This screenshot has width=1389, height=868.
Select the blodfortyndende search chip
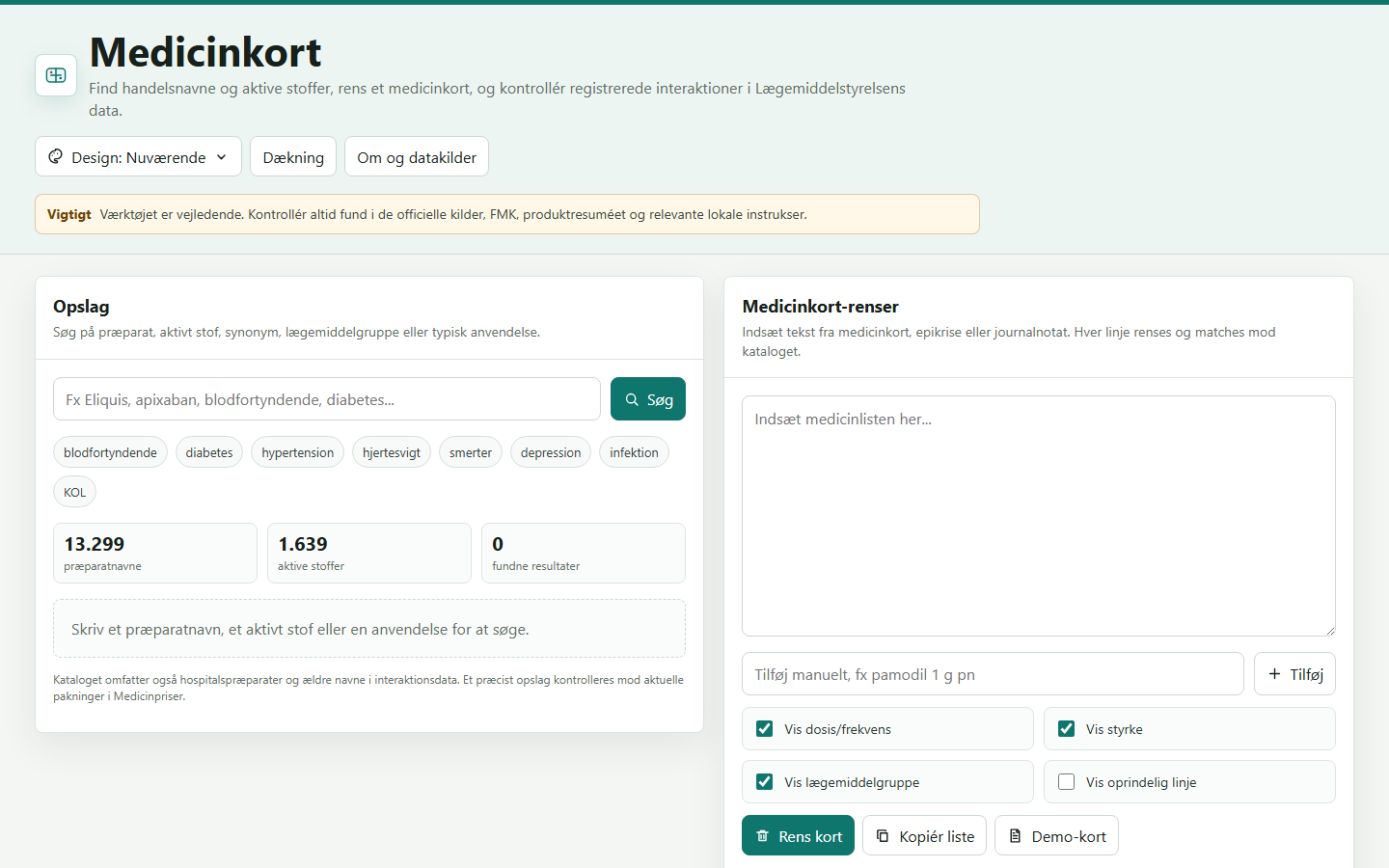click(110, 452)
